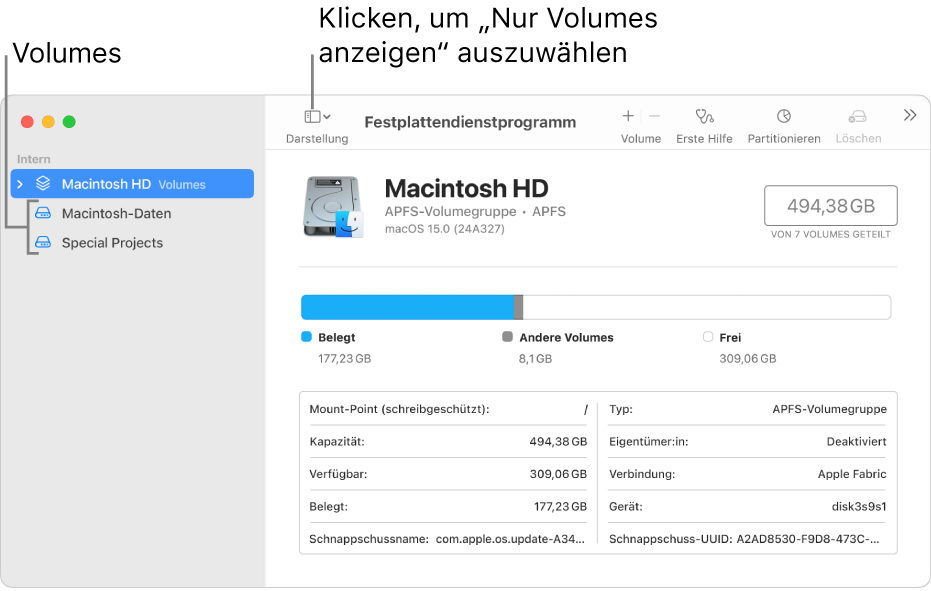Click the Macintosh-Daten drive icon

click(43, 213)
